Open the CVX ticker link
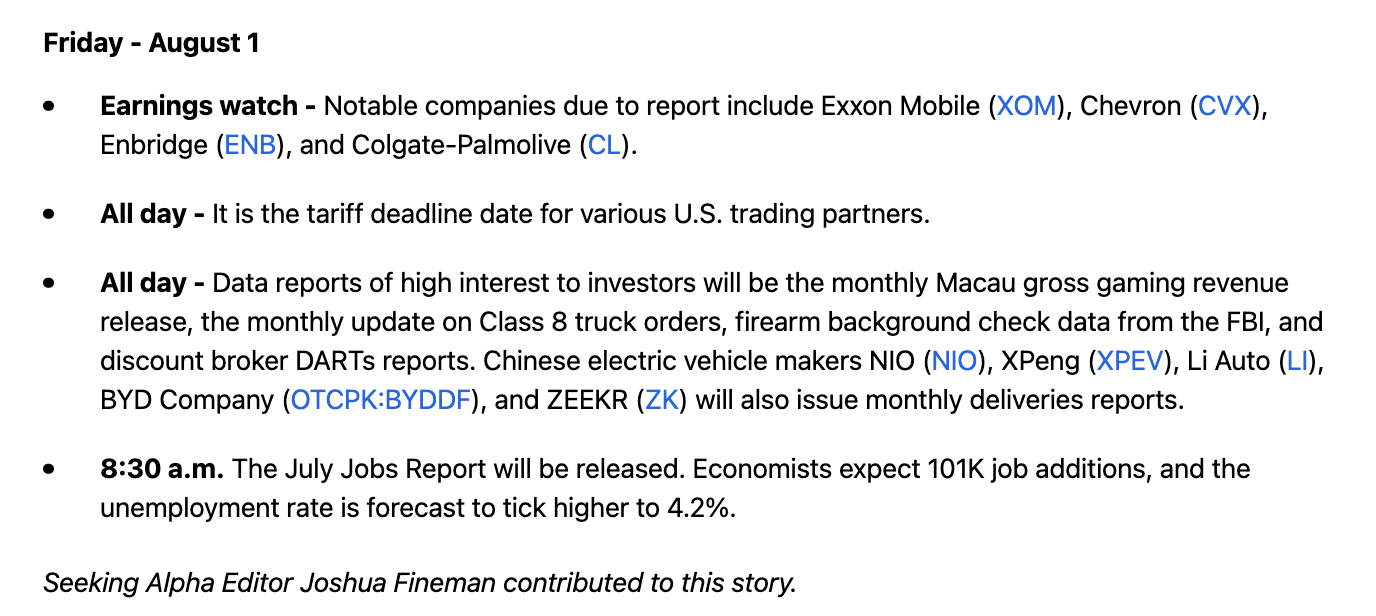1376x616 pixels. 1225,106
